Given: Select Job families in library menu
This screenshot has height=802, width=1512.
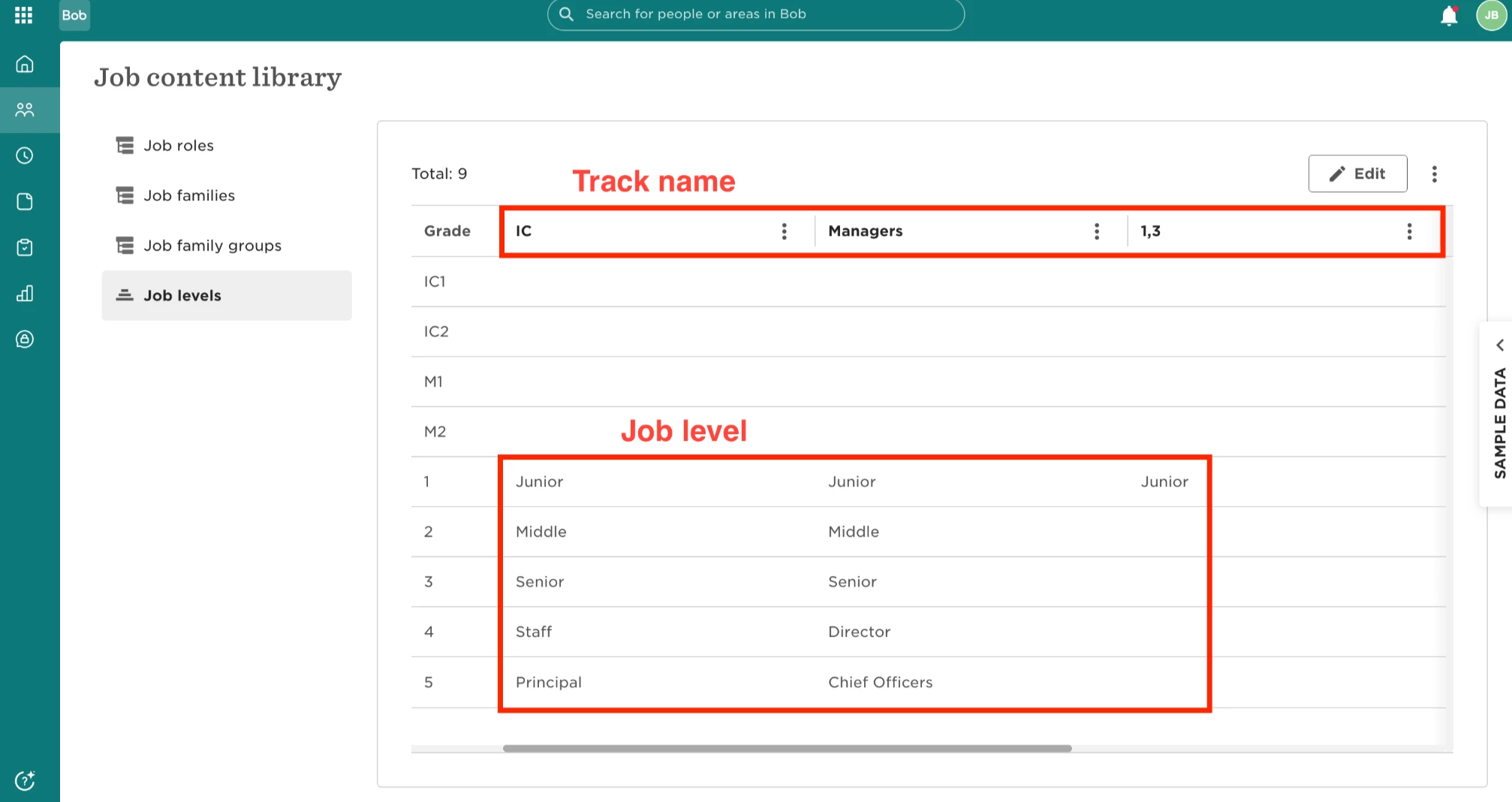Looking at the screenshot, I should click(227, 195).
